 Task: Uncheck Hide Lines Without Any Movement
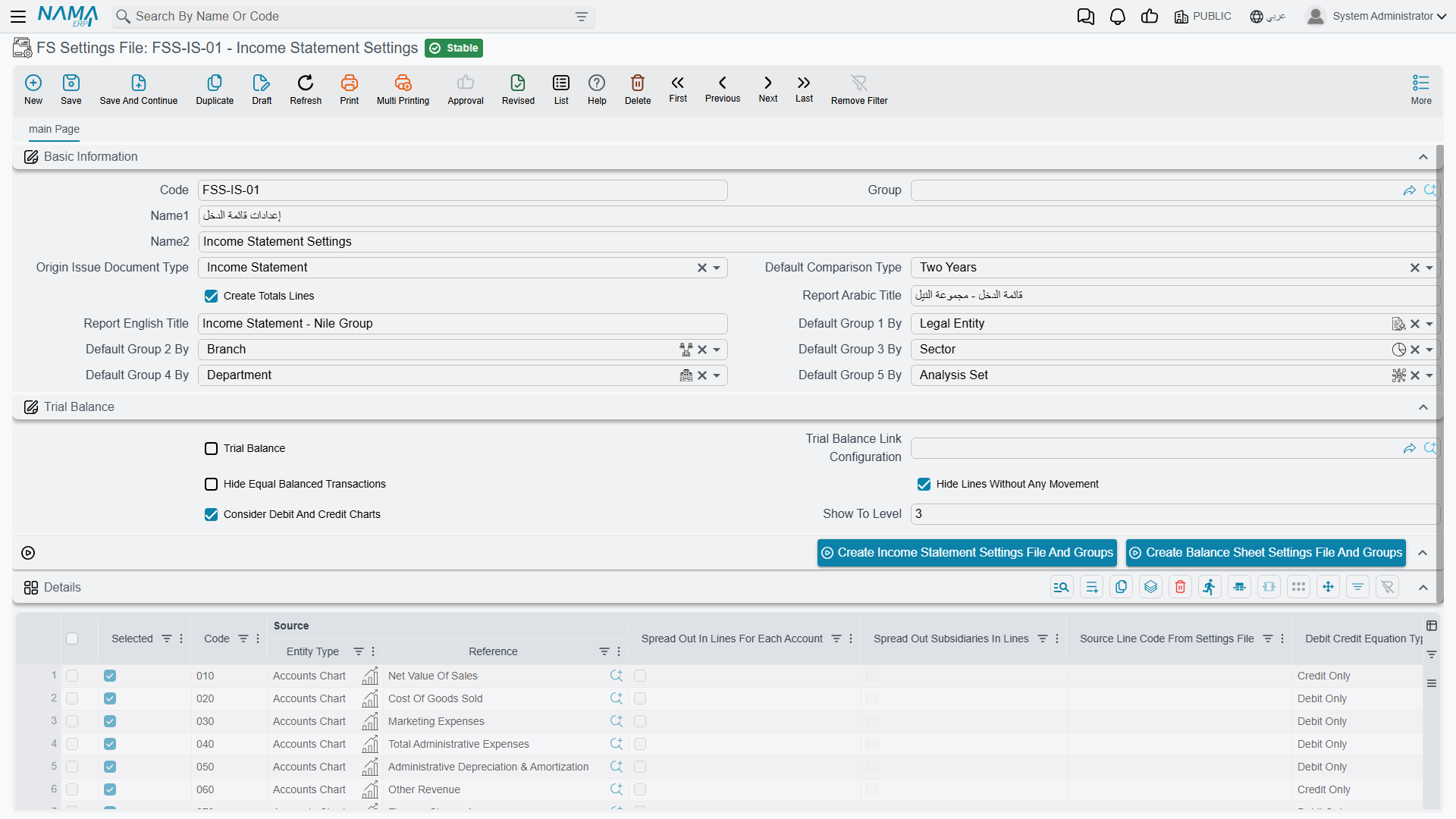coord(924,485)
